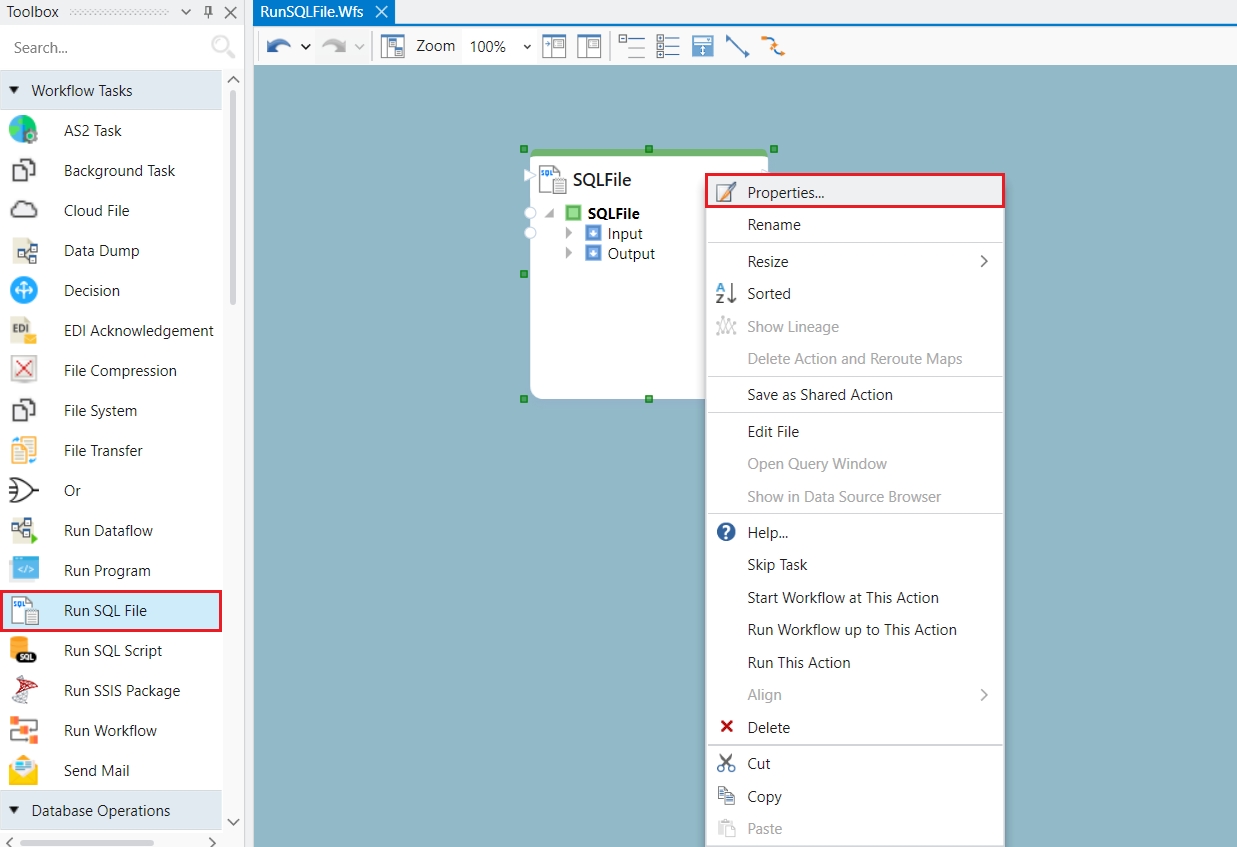Choose Properties from the context menu
This screenshot has width=1237, height=847.
(x=785, y=192)
